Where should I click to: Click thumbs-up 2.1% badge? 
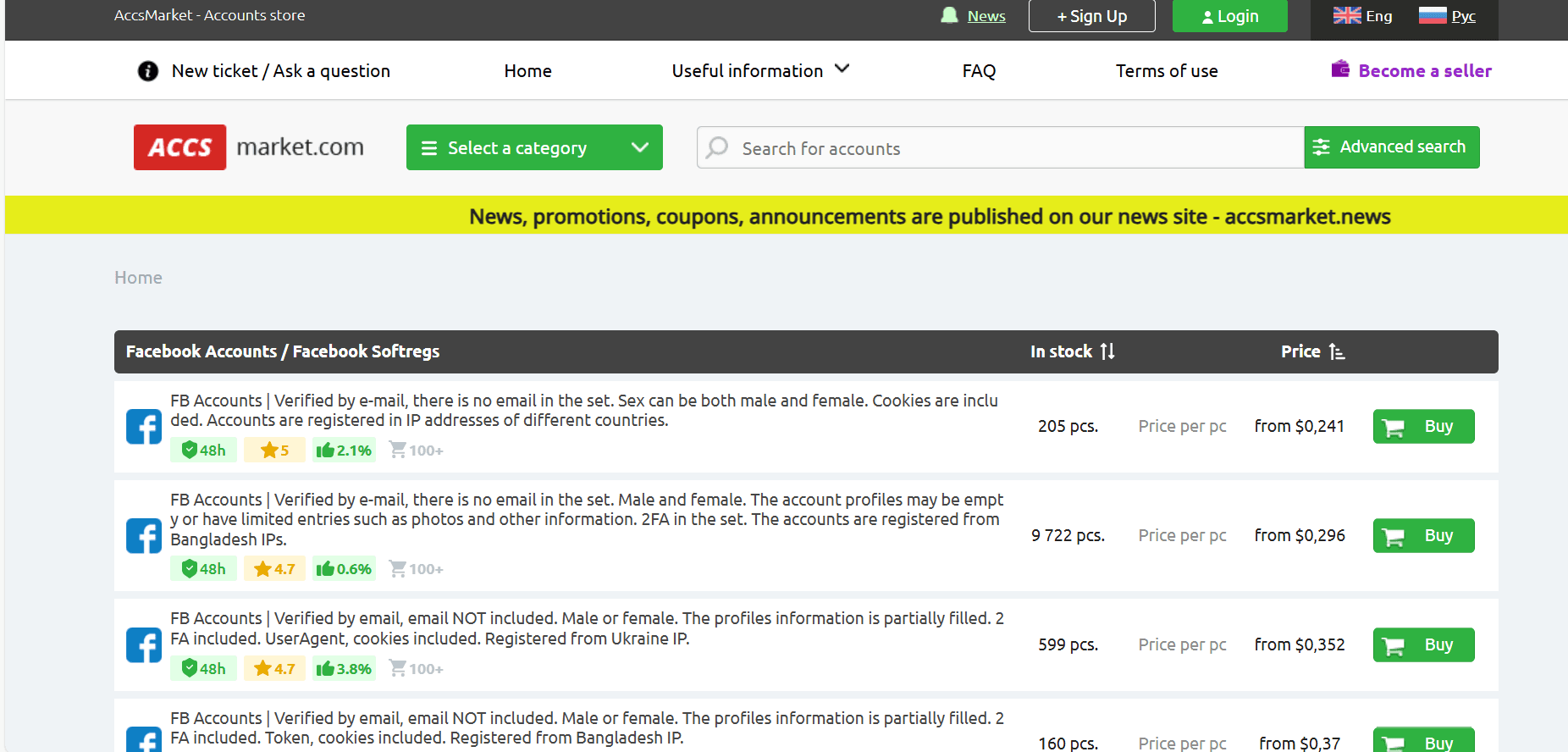[x=345, y=451]
